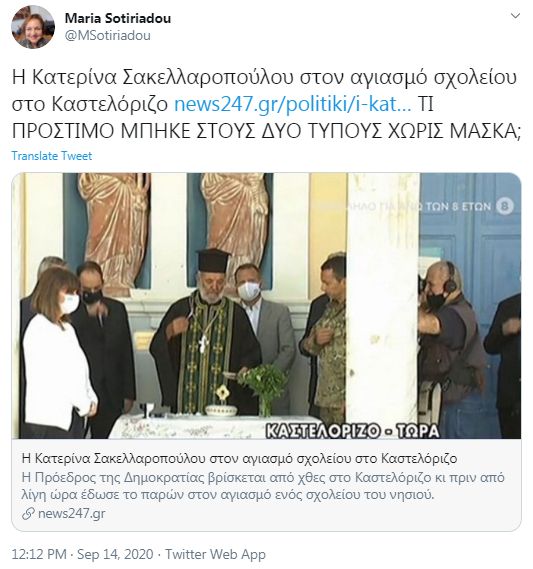
Task: Click the 12:12 PM · Sep 14, 2020 timestamp
Action: coord(83,554)
